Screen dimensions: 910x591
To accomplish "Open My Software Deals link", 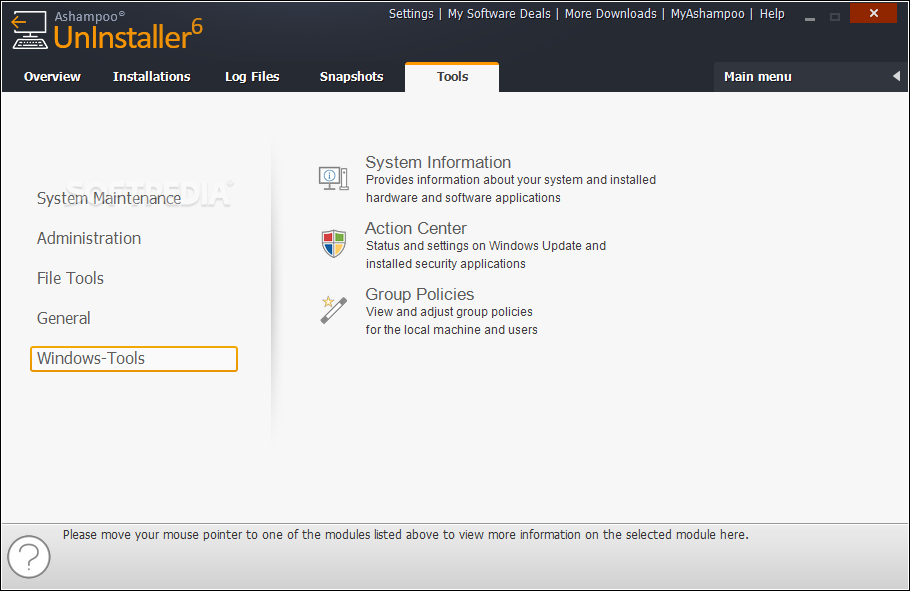I will 499,14.
